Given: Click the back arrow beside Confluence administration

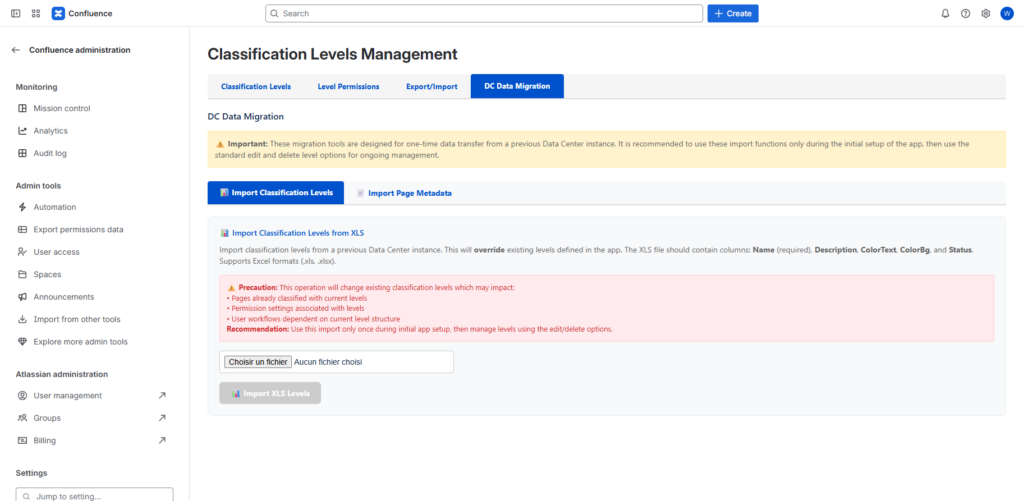Looking at the screenshot, I should tap(16, 50).
